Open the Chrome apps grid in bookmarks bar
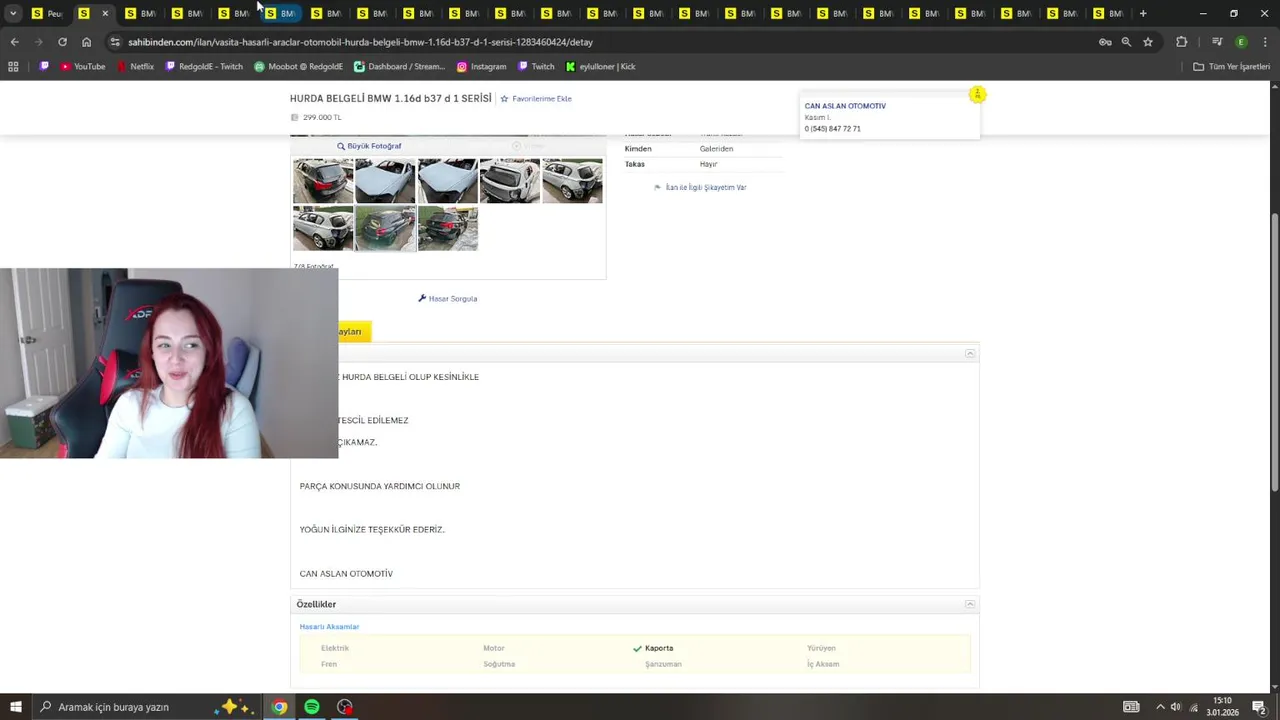Viewport: 1280px width, 720px height. [13, 67]
